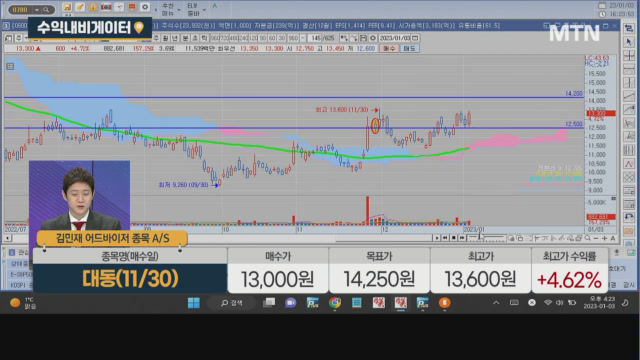Click the lock icon in top toolbar
The image size is (640, 360).
(93, 7)
